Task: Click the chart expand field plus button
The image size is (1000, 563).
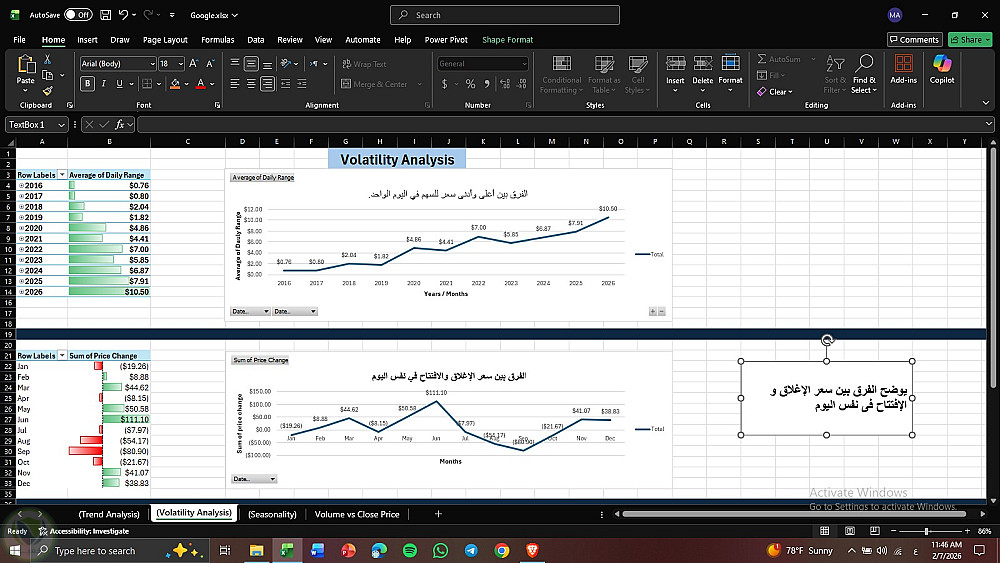Action: (x=652, y=311)
